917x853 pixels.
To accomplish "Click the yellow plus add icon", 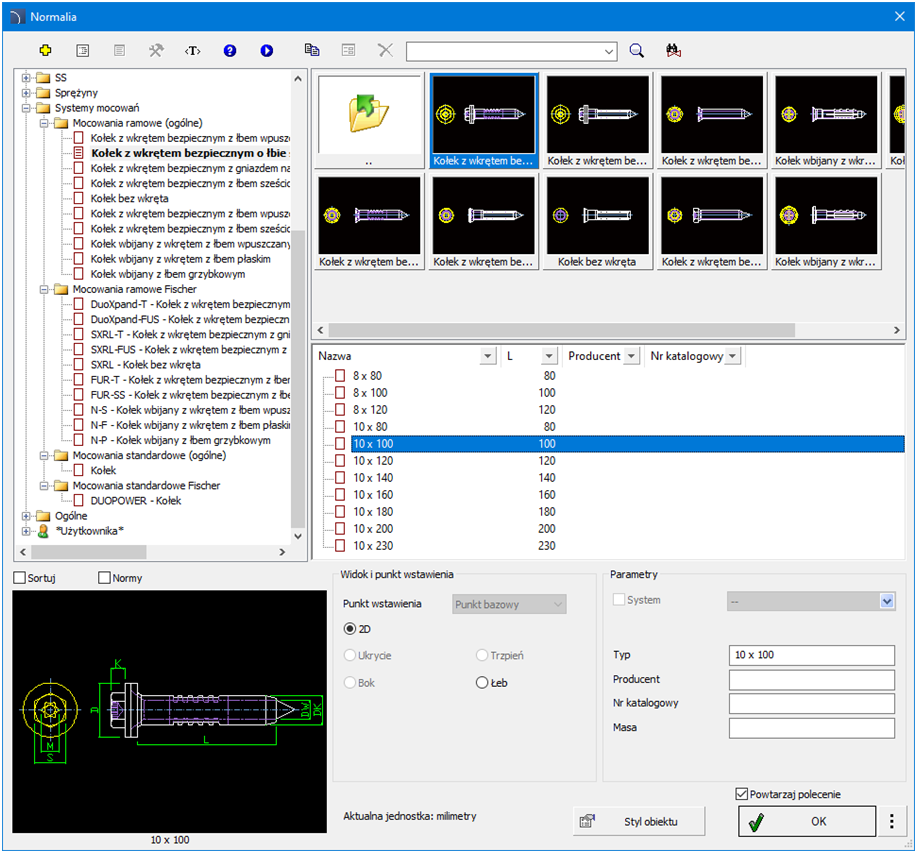I will [45, 50].
